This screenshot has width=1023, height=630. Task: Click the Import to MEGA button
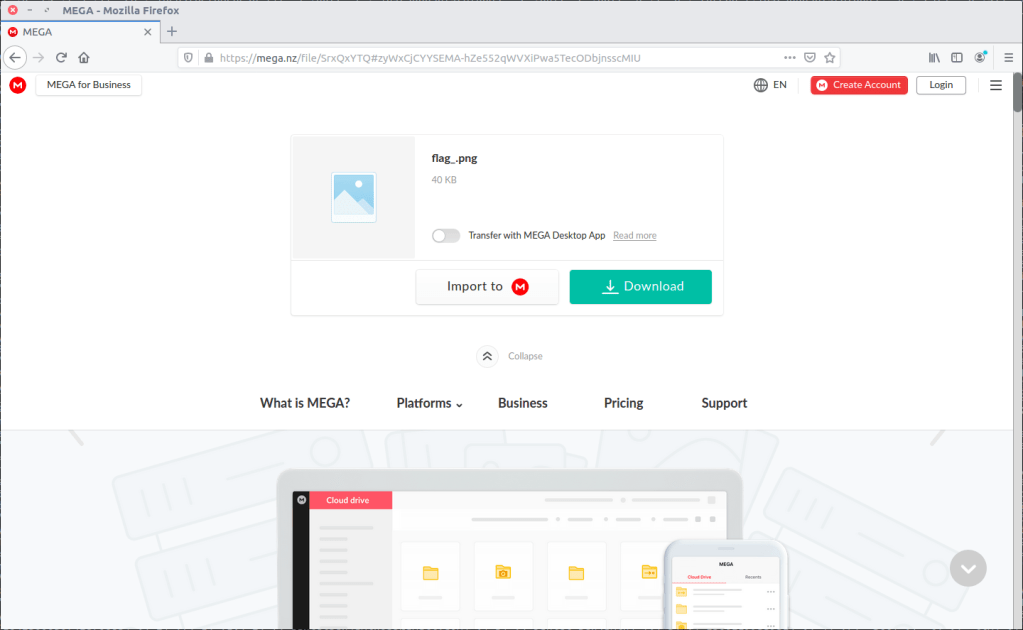click(487, 286)
